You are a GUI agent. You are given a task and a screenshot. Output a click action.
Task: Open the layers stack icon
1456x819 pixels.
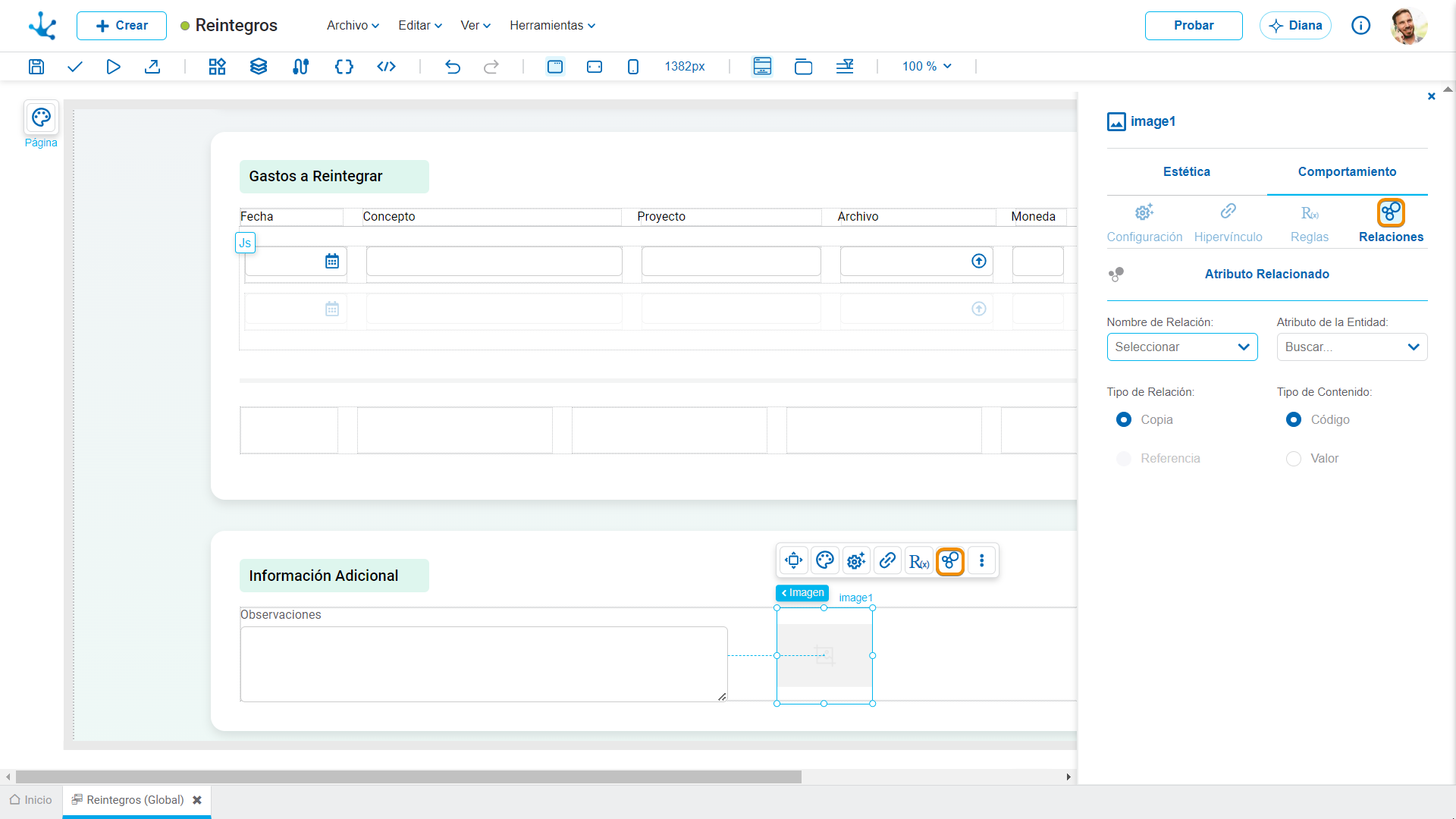click(259, 67)
